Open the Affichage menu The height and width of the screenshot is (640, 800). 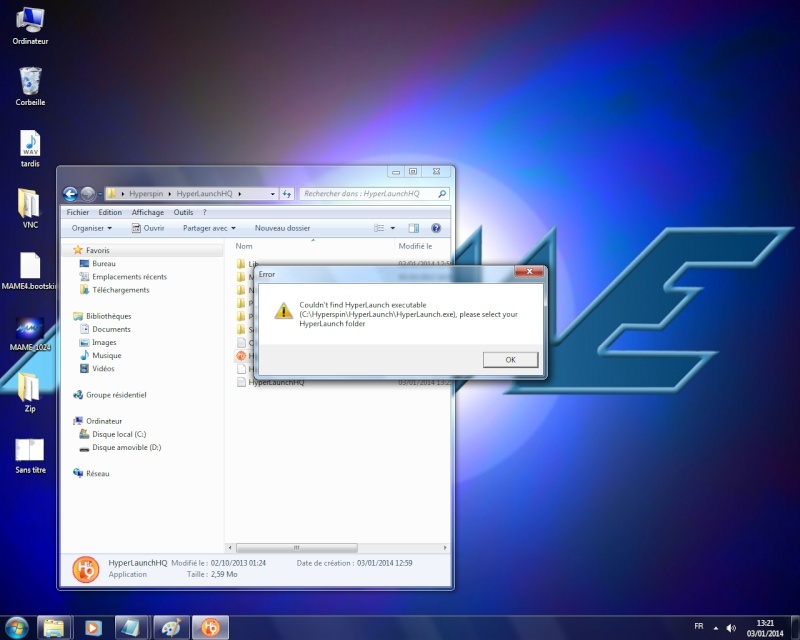(147, 212)
